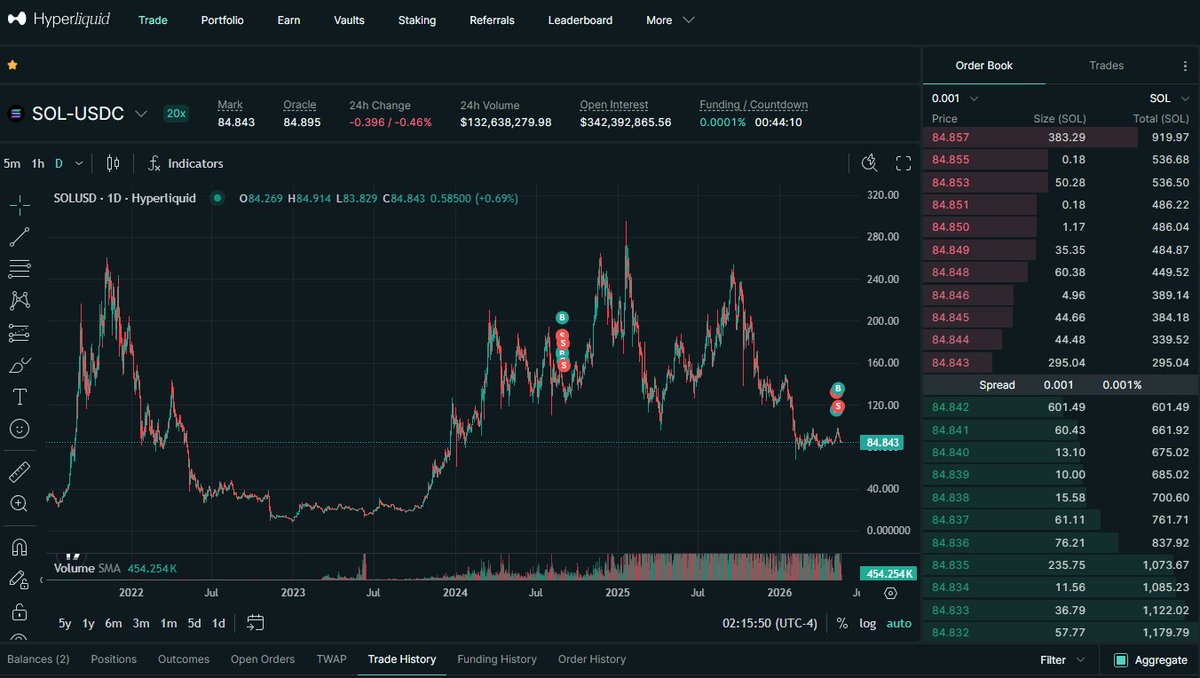Select the brush drawing tool
Viewport: 1200px width, 678px height.
19,365
